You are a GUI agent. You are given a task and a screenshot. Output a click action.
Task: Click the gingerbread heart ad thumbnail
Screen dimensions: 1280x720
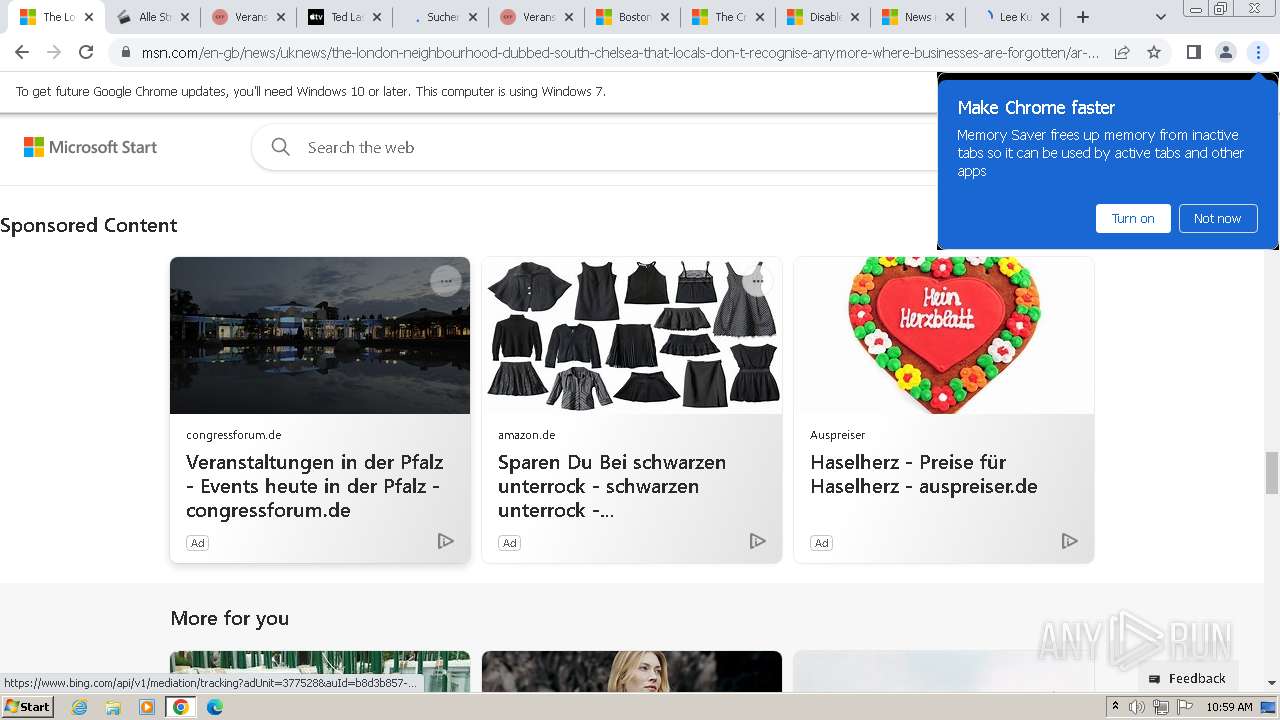click(944, 335)
